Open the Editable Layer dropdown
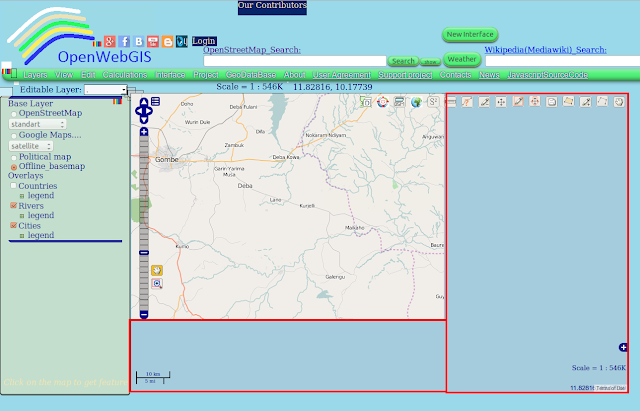Viewport: 640px width, 411px height. (106, 89)
